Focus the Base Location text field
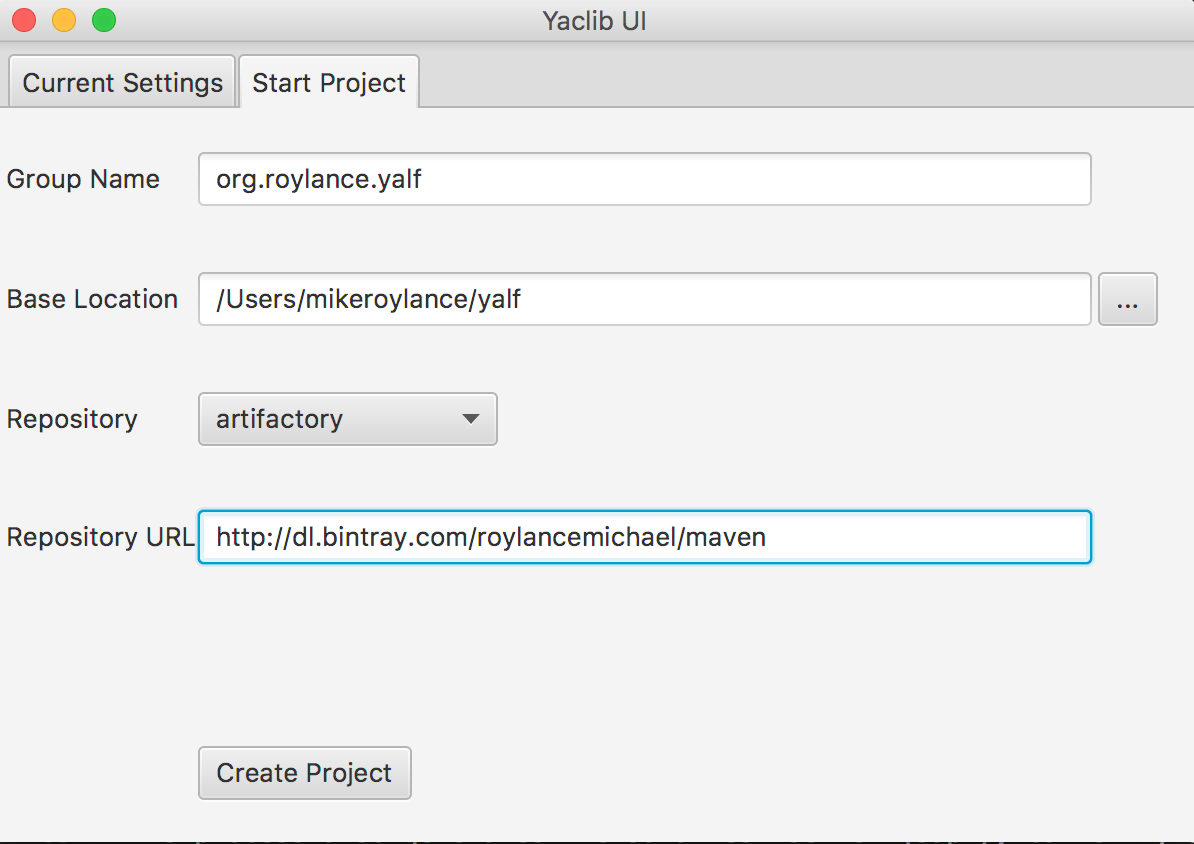Screen dimensions: 1194x844 point(644,299)
